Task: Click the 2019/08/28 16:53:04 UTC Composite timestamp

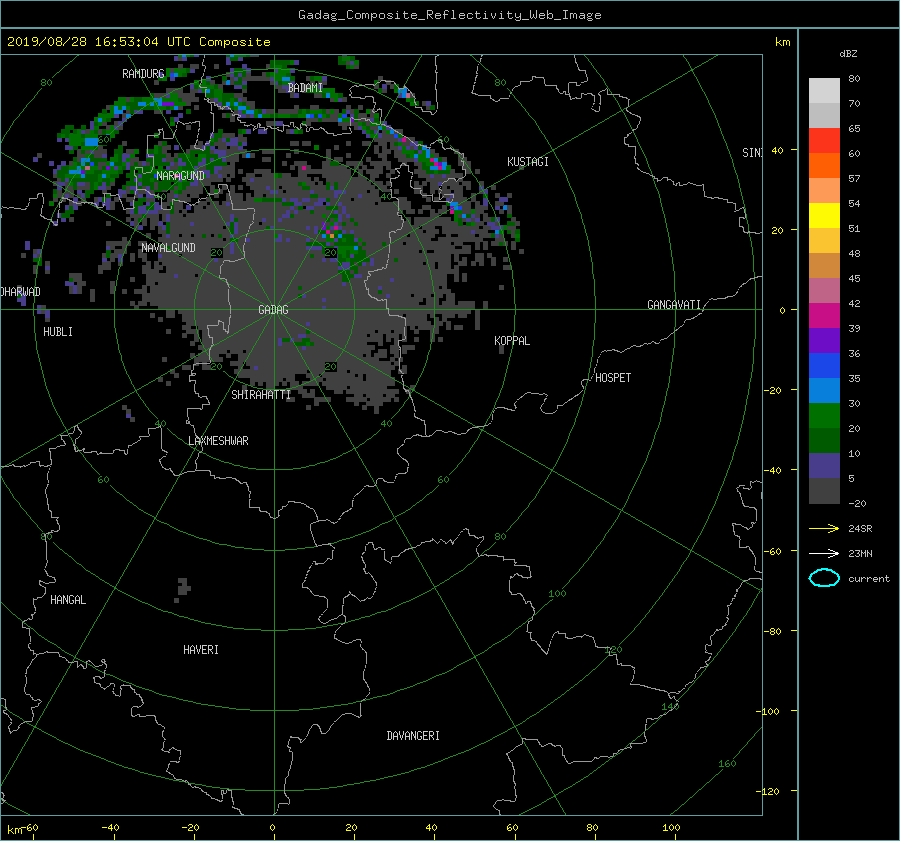Action: click(139, 42)
